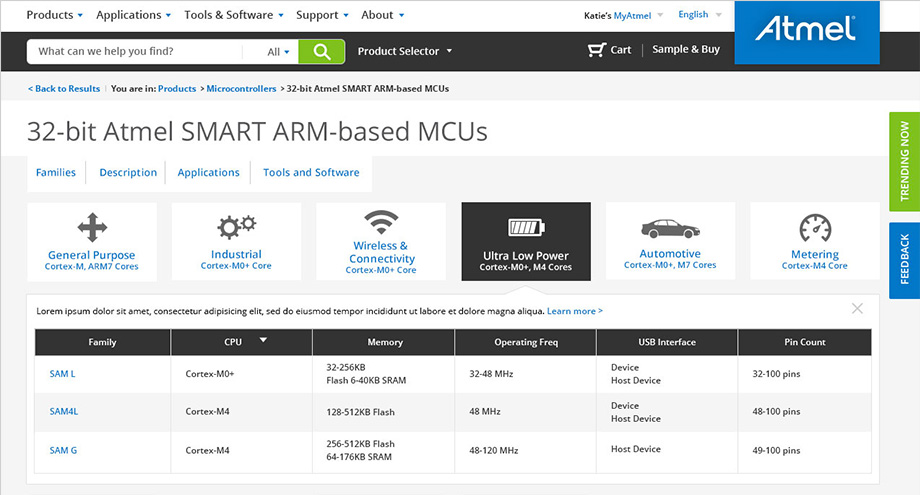This screenshot has height=495, width=920.
Task: Open the SAM4L family link
Action: tap(63, 412)
